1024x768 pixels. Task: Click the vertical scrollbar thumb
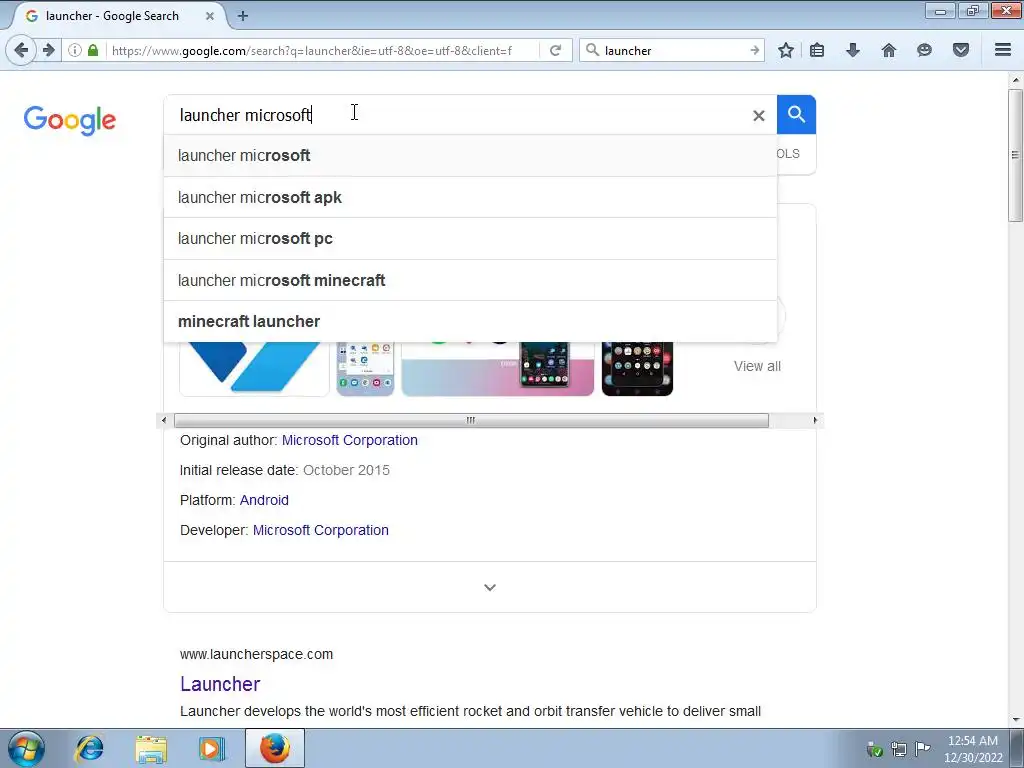click(1015, 155)
